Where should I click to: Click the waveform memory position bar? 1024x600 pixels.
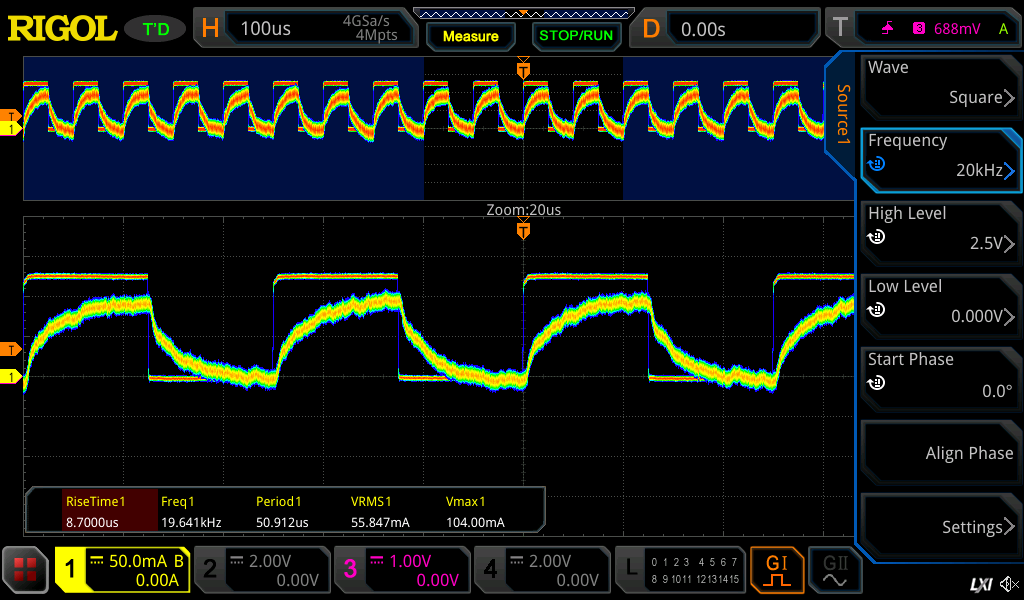(523, 13)
